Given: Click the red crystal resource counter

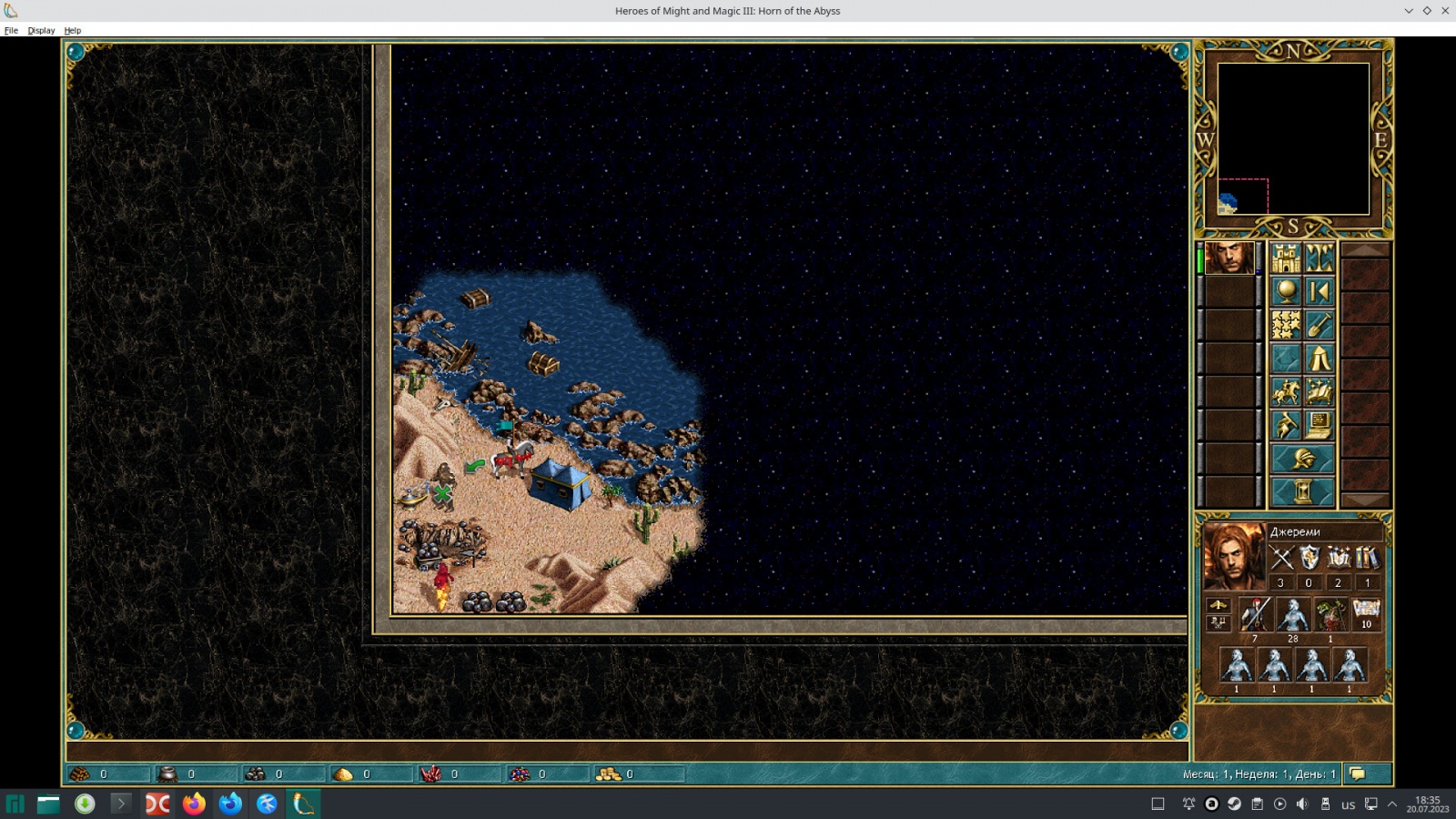Looking at the screenshot, I should [x=460, y=773].
